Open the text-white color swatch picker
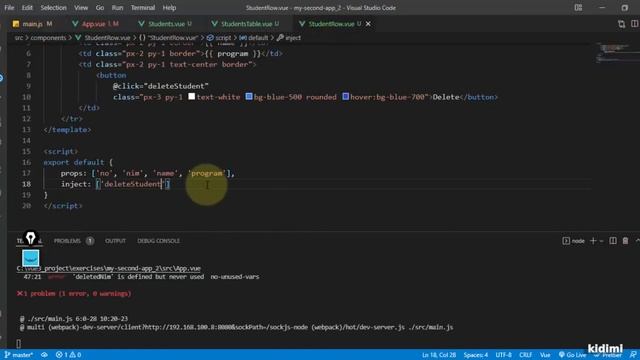 click(191, 97)
